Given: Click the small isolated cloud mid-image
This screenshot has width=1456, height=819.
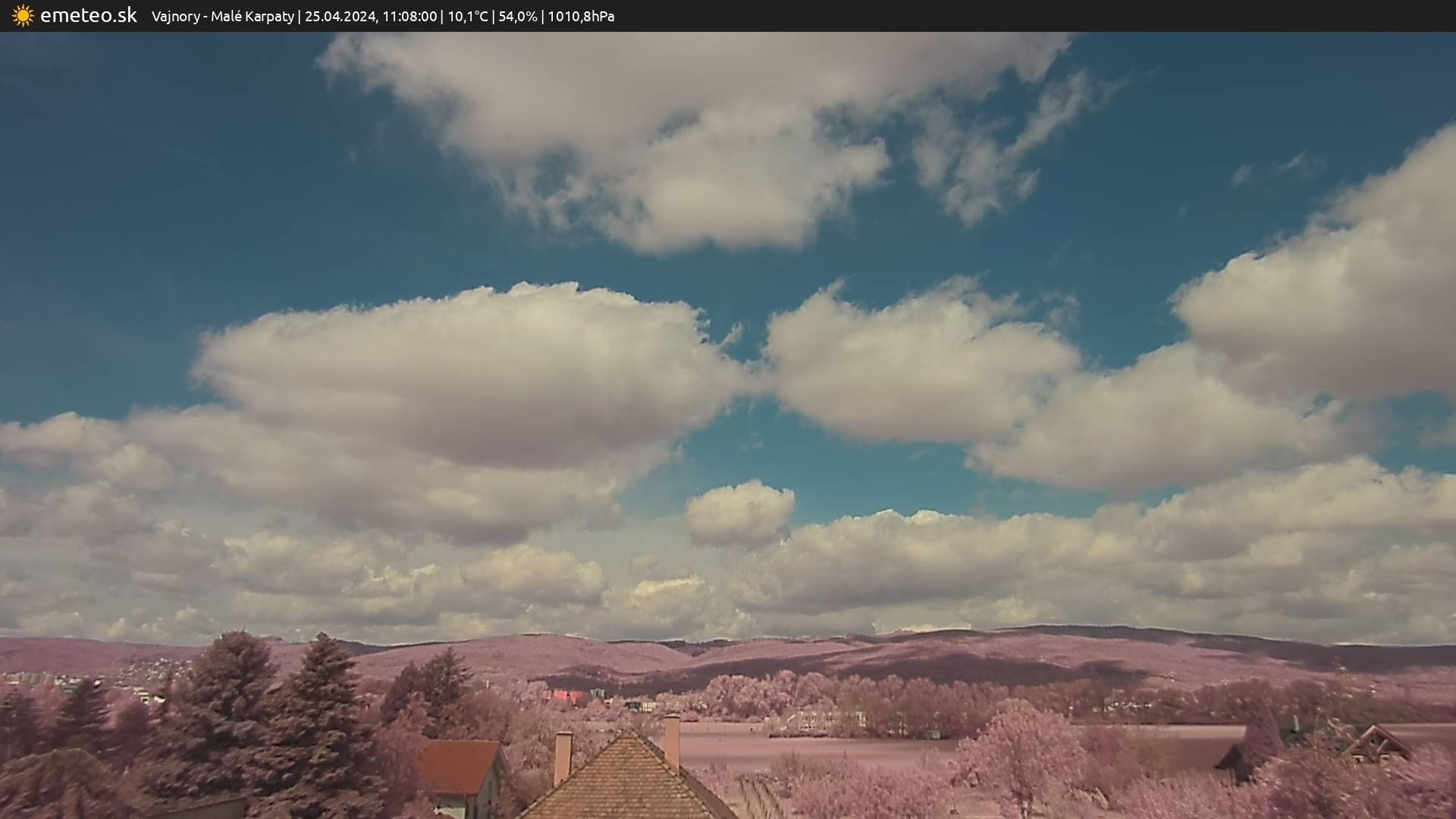Looking at the screenshot, I should pyautogui.click(x=739, y=513).
